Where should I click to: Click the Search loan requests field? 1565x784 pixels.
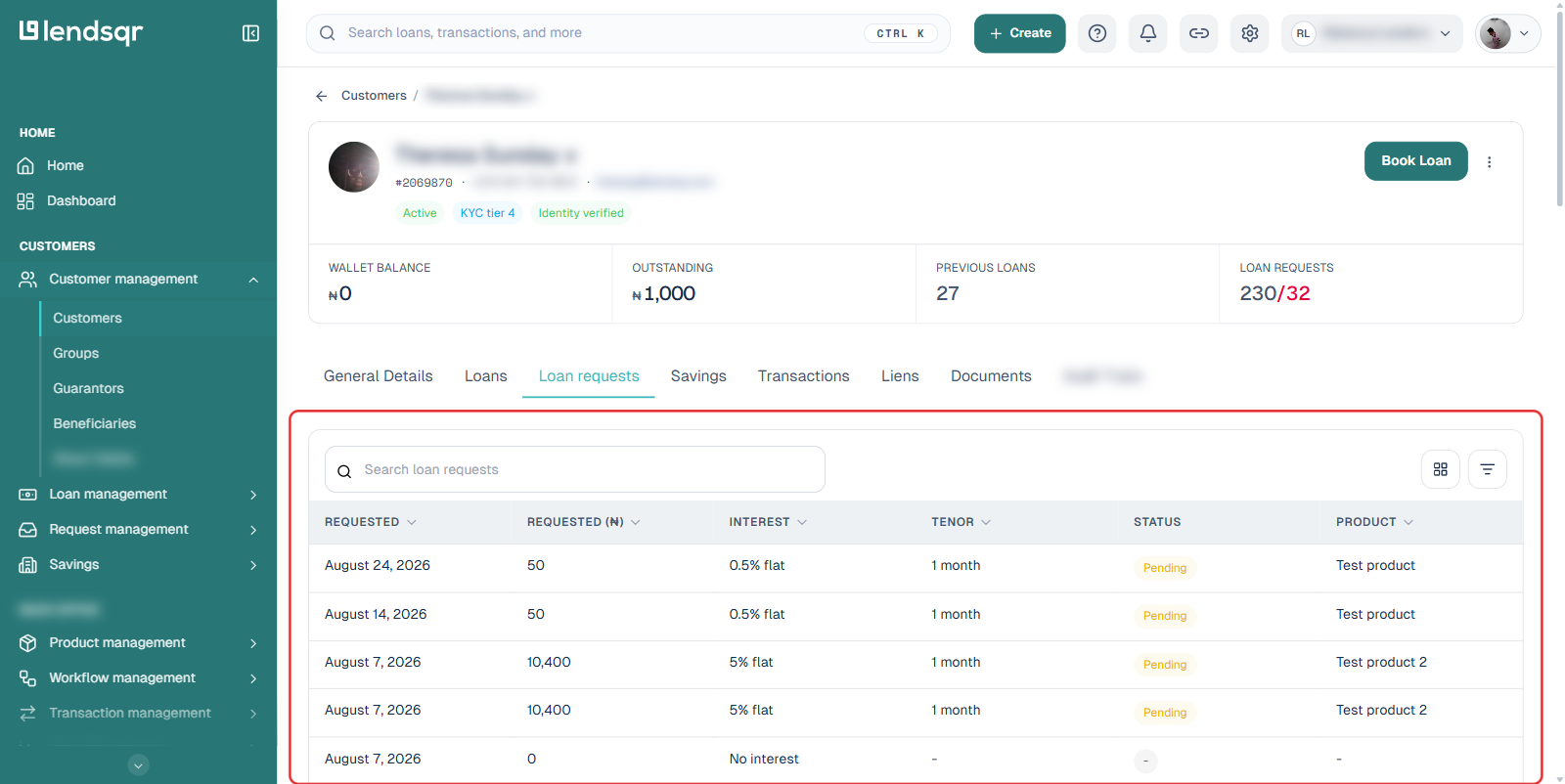[575, 470]
